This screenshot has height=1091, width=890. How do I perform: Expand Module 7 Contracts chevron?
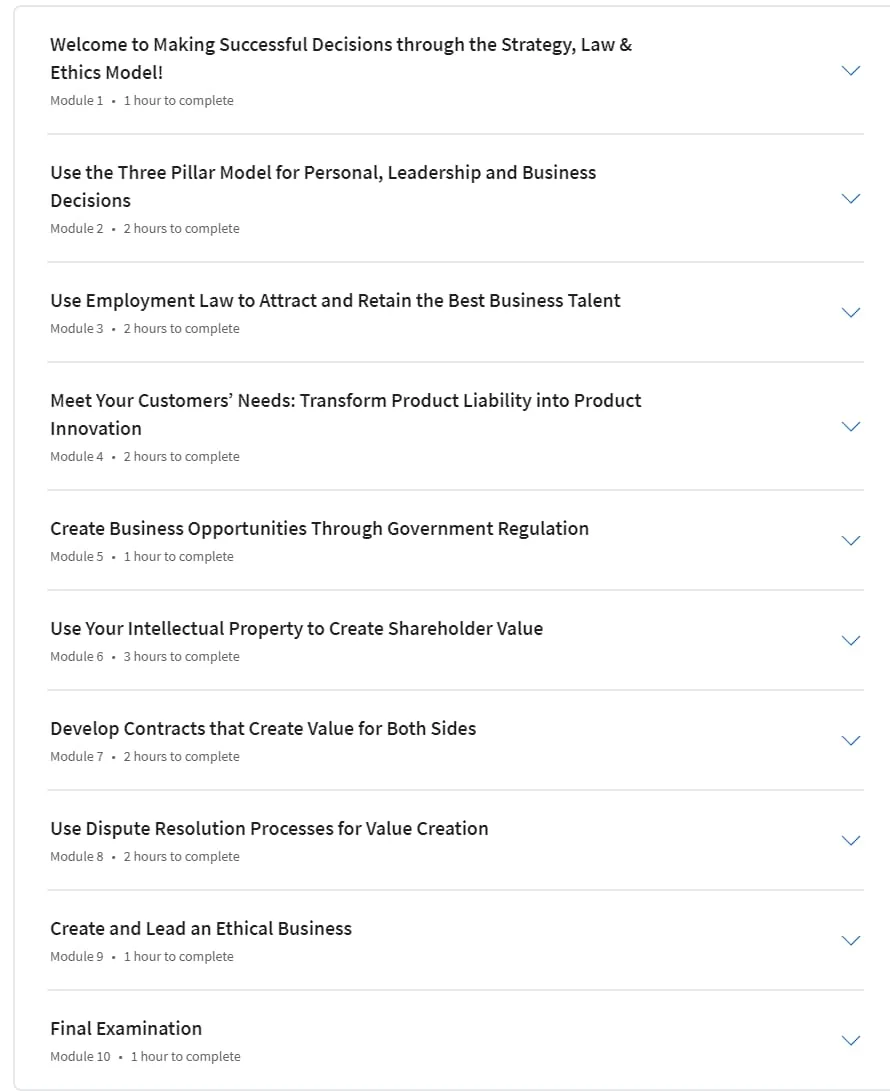tap(850, 740)
